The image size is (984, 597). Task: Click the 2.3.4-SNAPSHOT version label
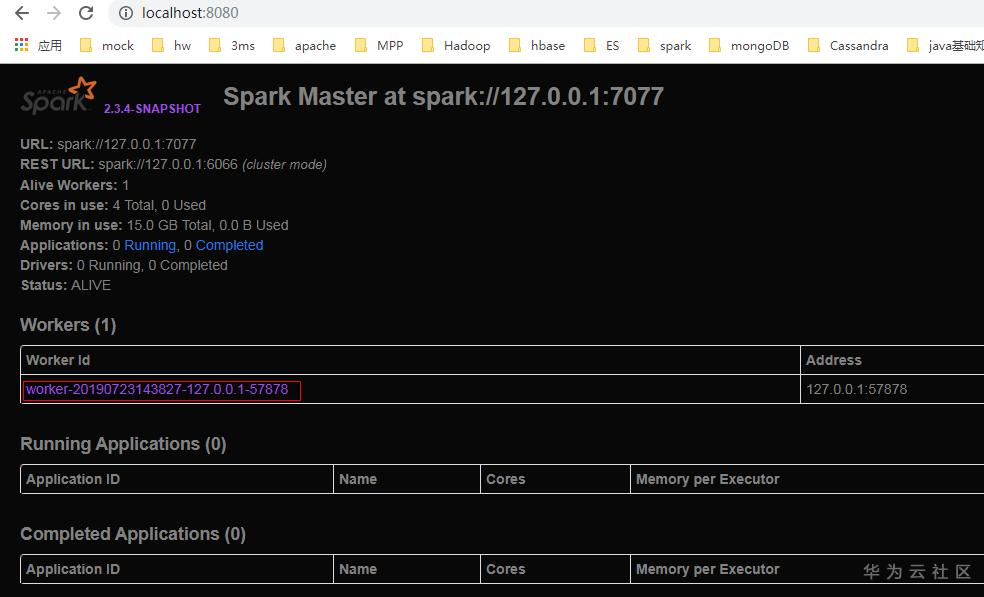tap(152, 109)
